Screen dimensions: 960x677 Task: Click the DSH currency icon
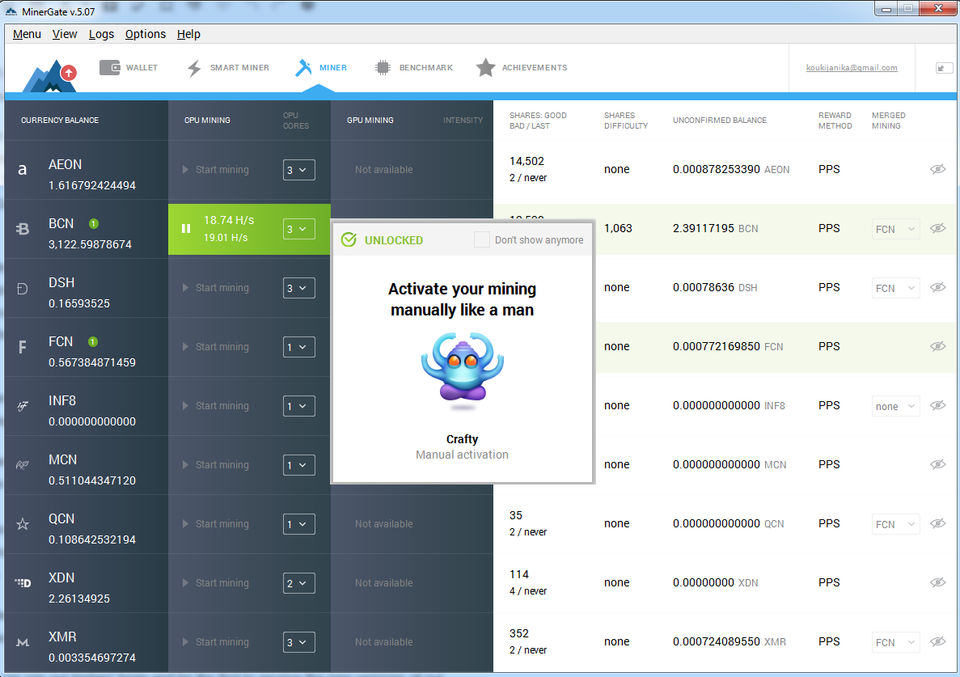[x=22, y=288]
